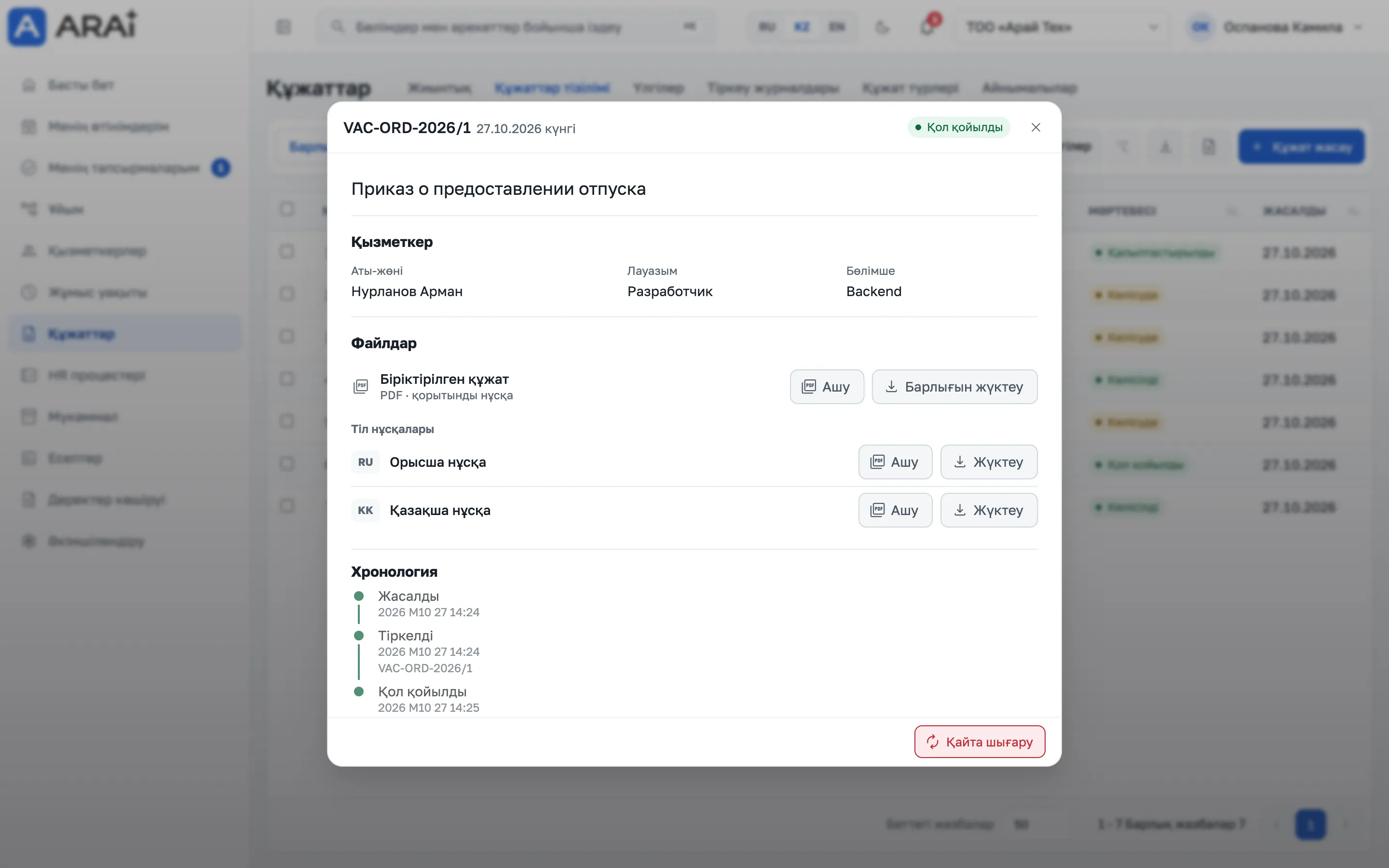1389x868 pixels.
Task: Click the RU language badge in the files list
Action: coord(366,462)
